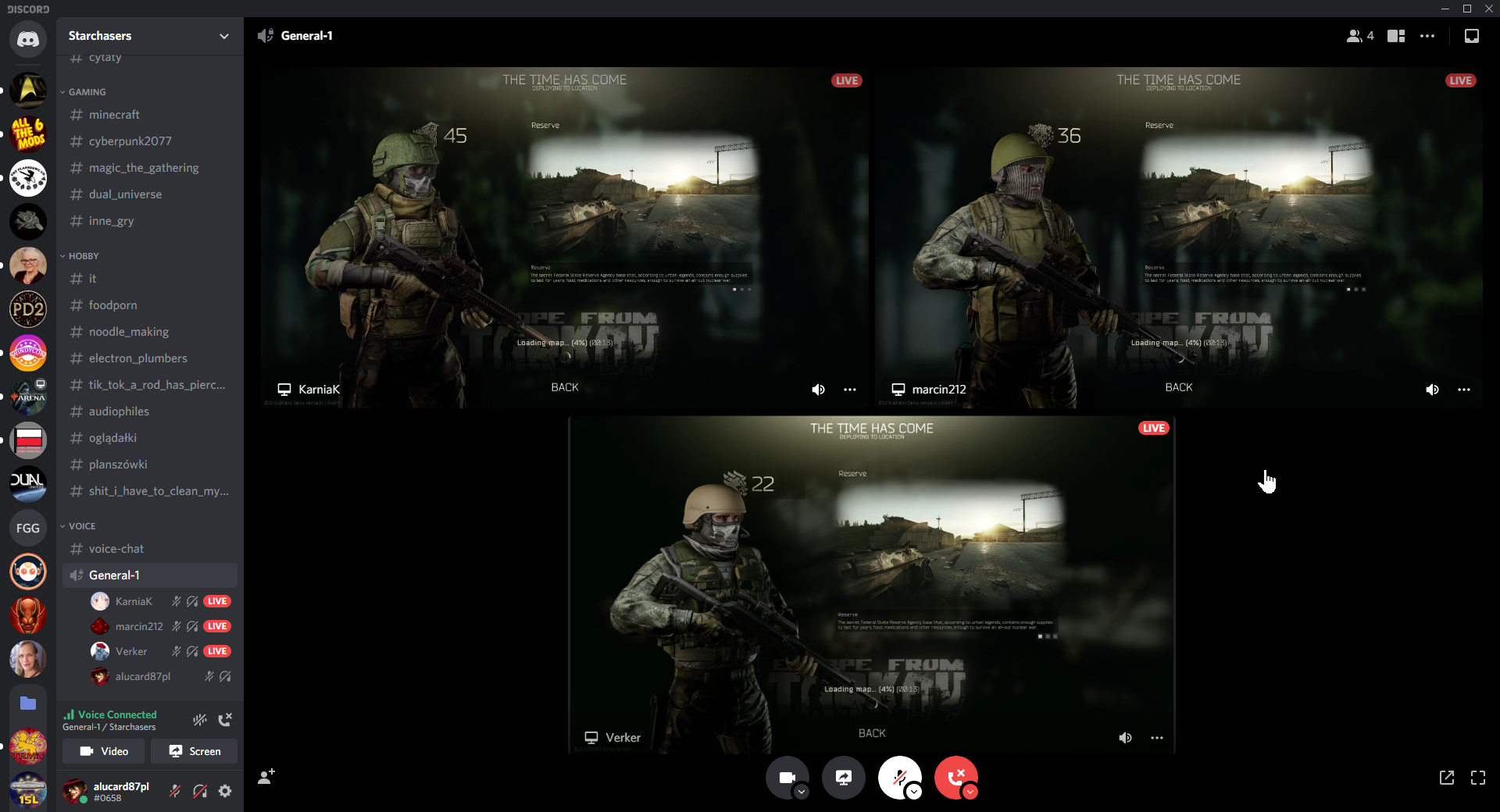The height and width of the screenshot is (812, 1500).
Task: Disconnect from voice with red hang-up button
Action: pyautogui.click(x=955, y=777)
